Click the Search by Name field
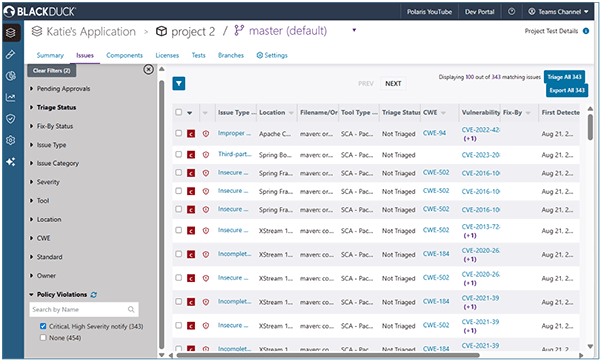 click(84, 310)
